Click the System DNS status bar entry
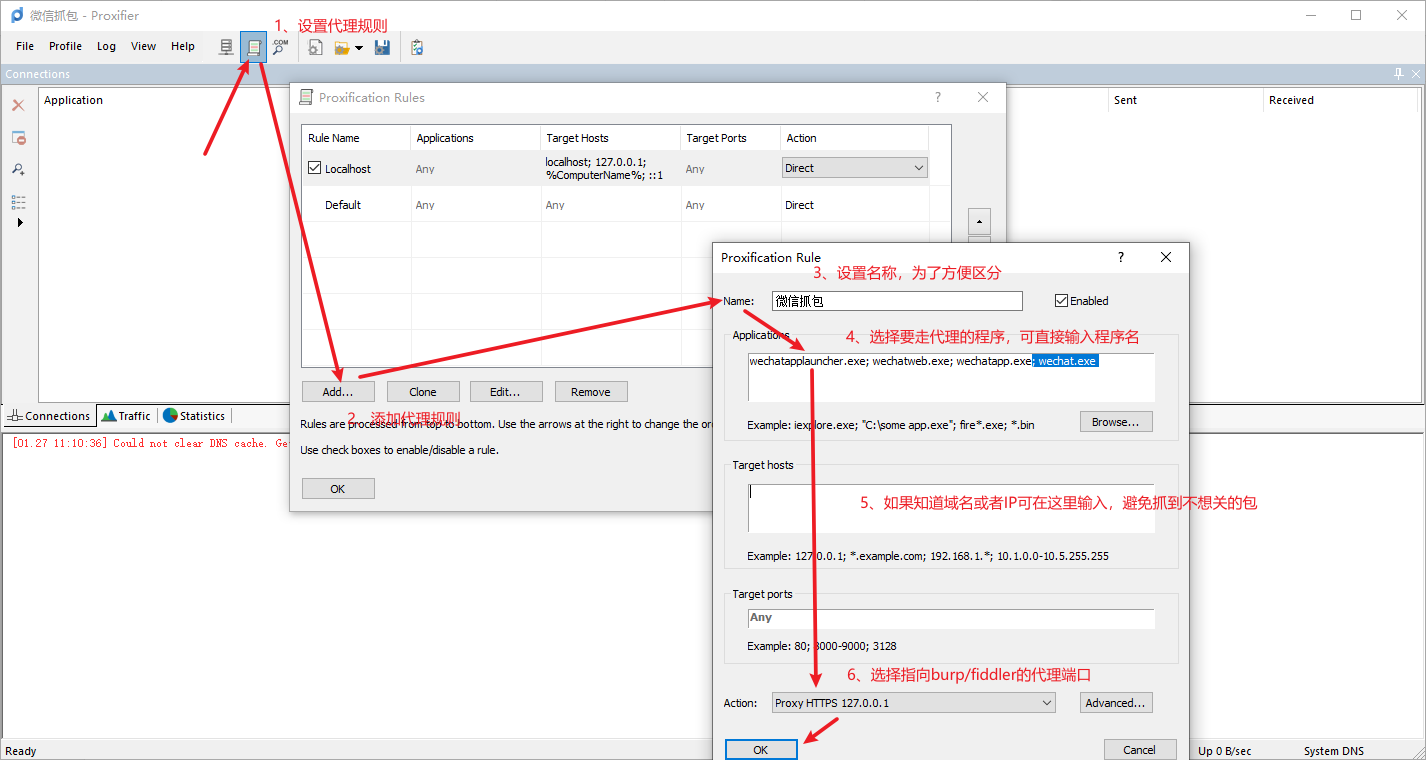 (1333, 751)
